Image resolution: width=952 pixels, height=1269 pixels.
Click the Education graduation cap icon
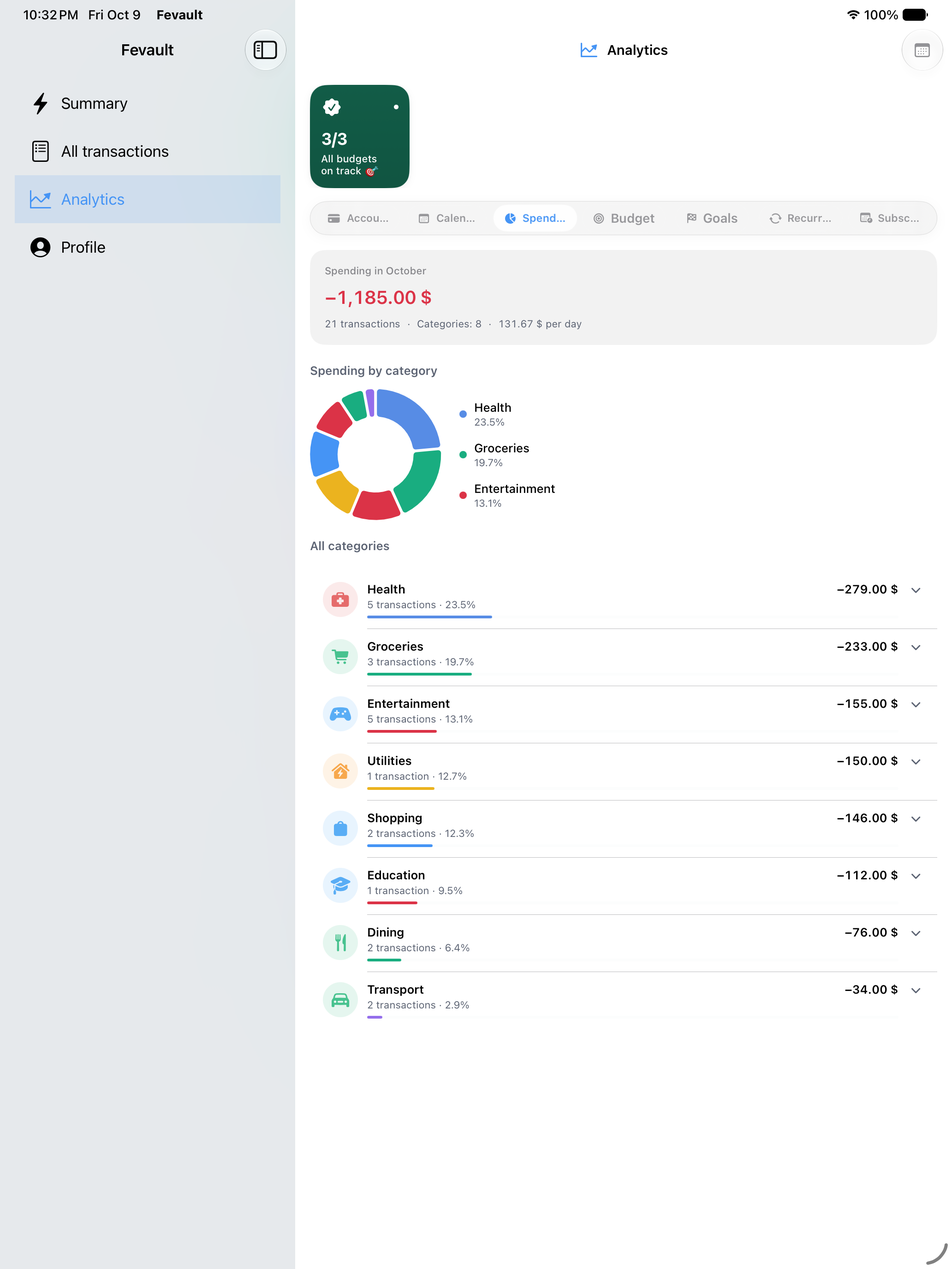pyautogui.click(x=340, y=885)
